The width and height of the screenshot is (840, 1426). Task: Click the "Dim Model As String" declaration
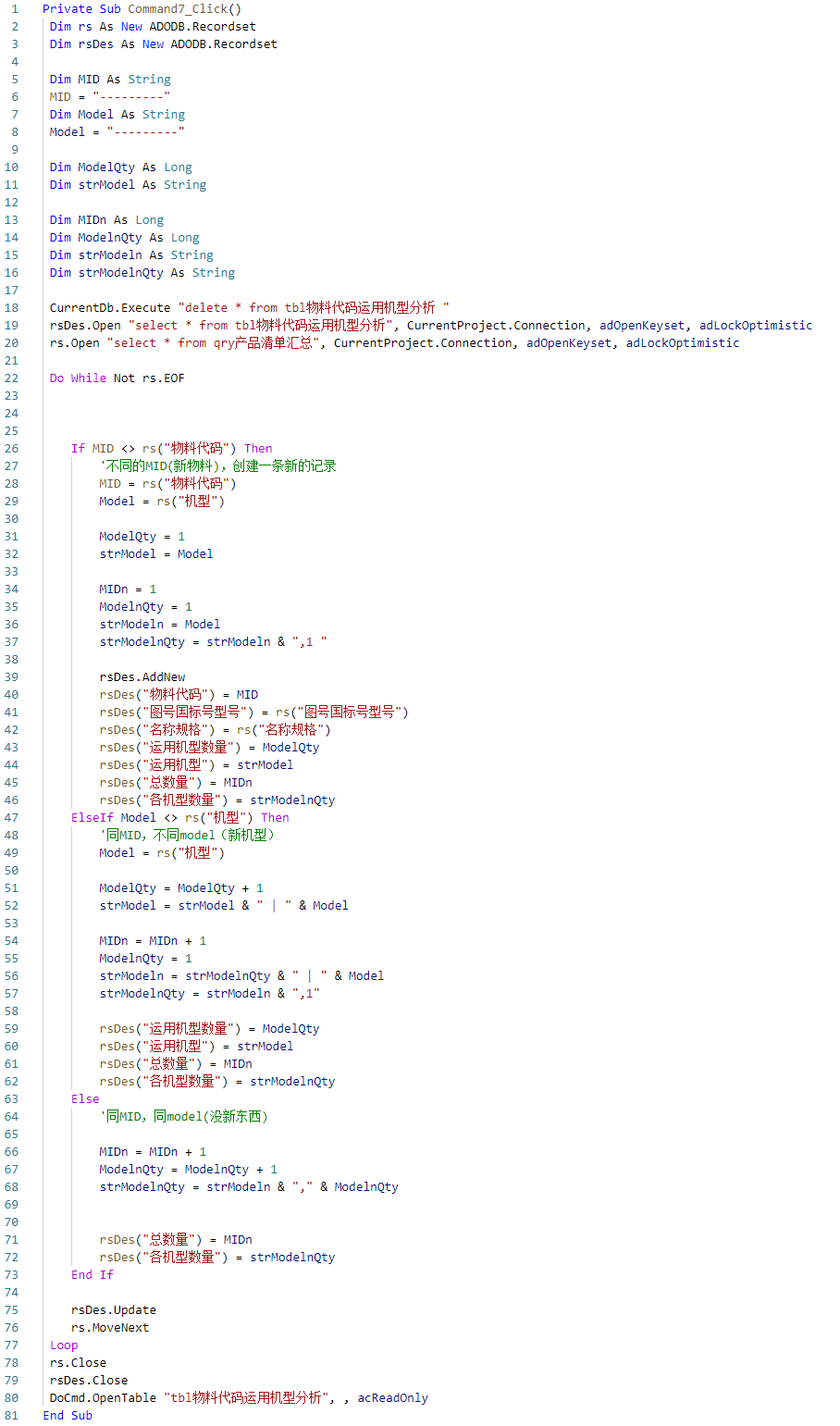pyautogui.click(x=117, y=115)
